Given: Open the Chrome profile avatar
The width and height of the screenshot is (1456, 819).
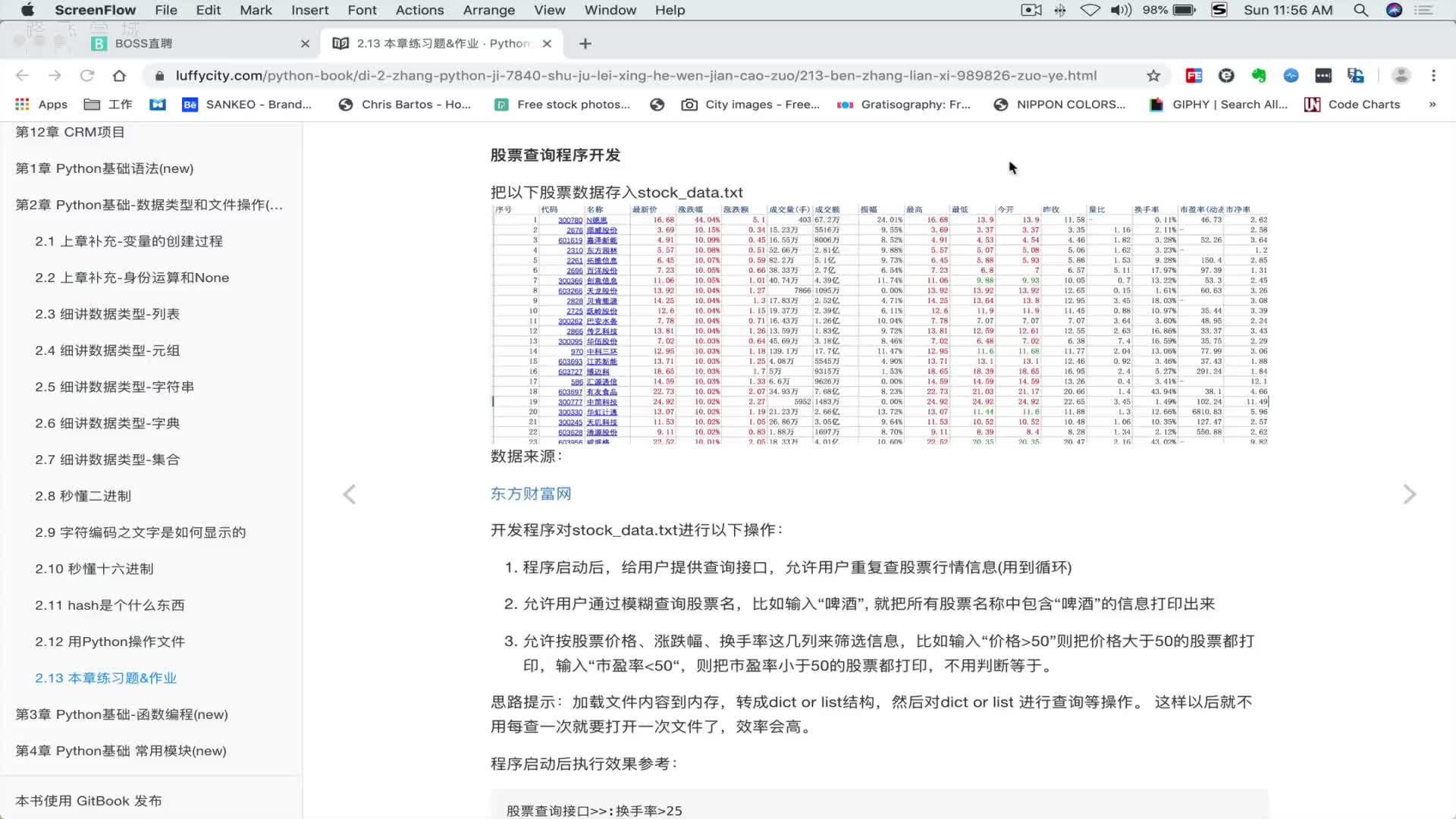Looking at the screenshot, I should pyautogui.click(x=1401, y=75).
